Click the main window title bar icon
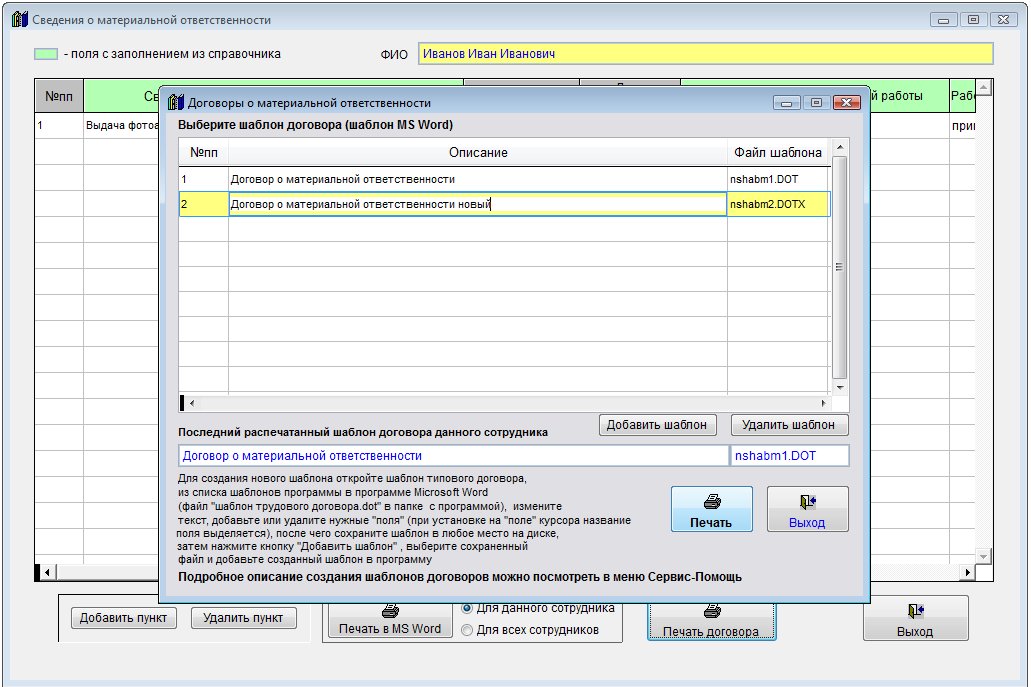Viewport: 1031px width, 687px height. (x=19, y=20)
